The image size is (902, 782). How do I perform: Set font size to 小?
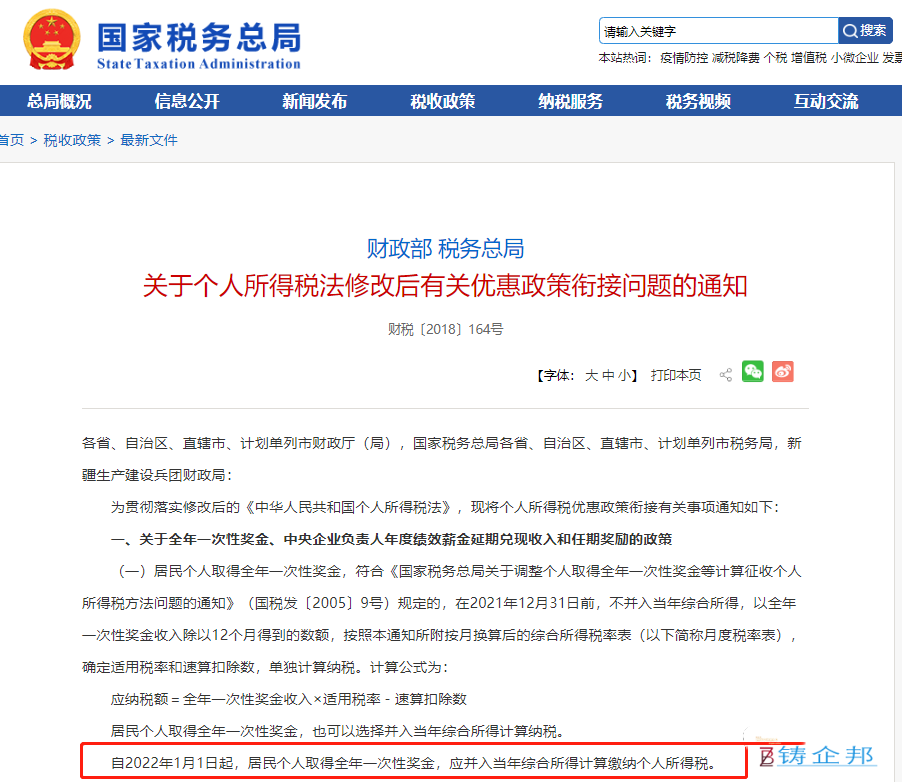pos(625,376)
